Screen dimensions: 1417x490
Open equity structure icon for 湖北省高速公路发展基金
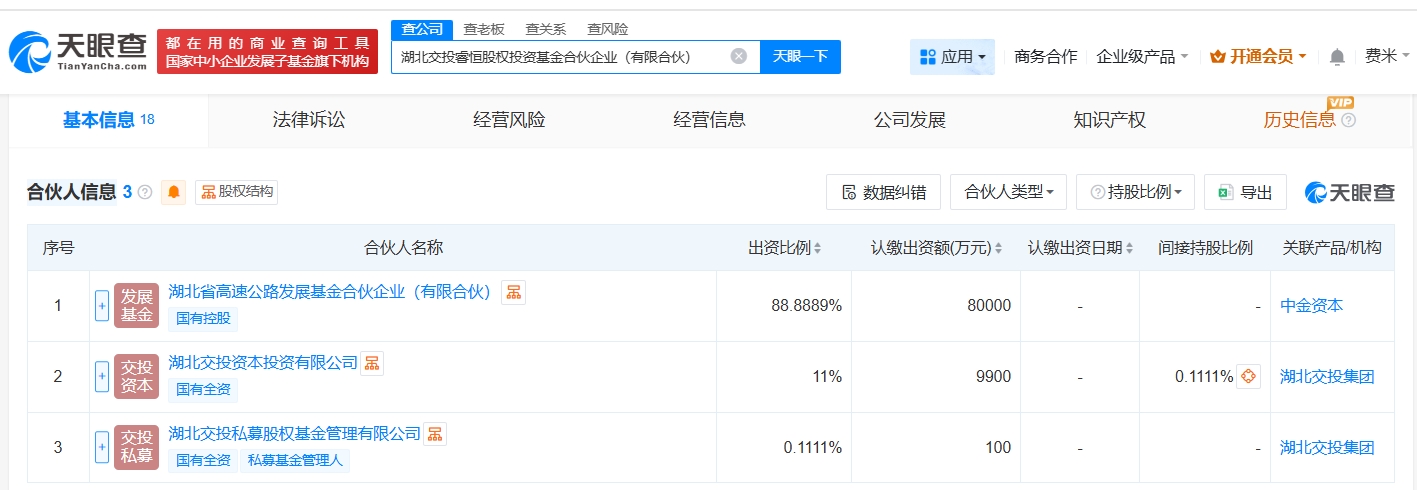(513, 292)
